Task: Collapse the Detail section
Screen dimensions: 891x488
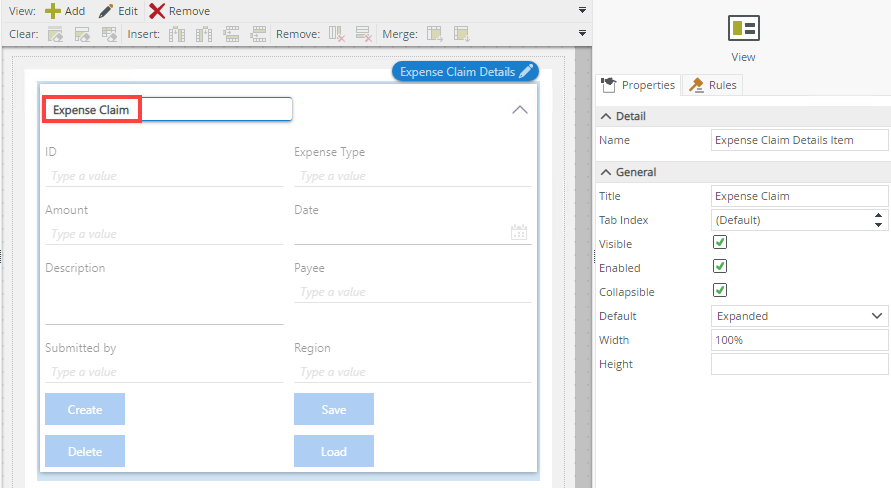Action: [606, 116]
